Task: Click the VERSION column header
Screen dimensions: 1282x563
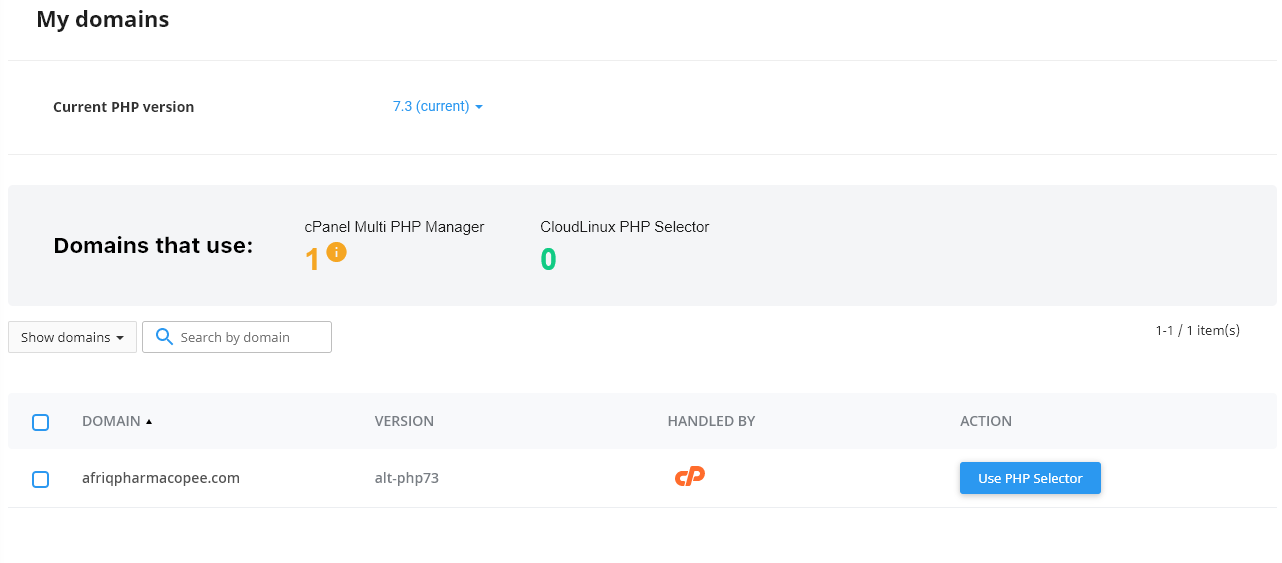Action: (404, 421)
